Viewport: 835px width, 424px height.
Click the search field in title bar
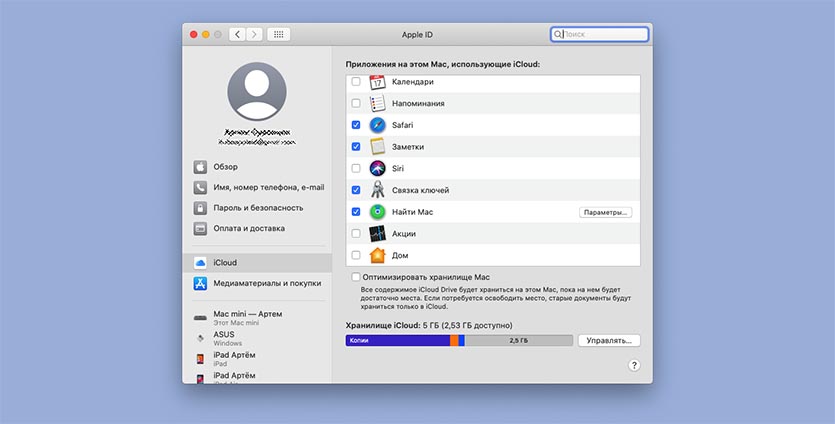tap(603, 34)
